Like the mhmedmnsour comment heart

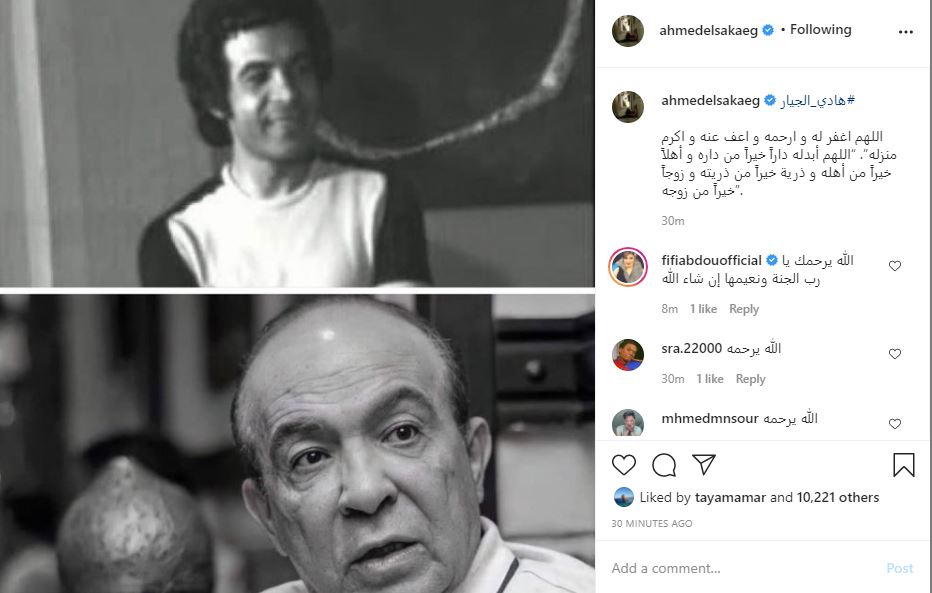895,424
